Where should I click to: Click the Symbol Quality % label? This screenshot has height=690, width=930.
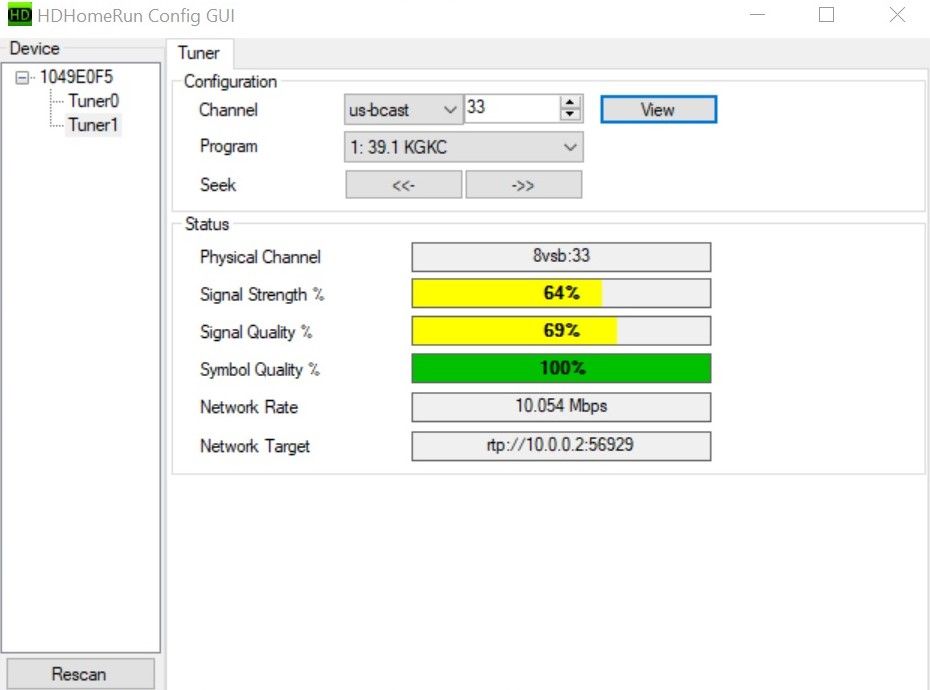pyautogui.click(x=259, y=370)
